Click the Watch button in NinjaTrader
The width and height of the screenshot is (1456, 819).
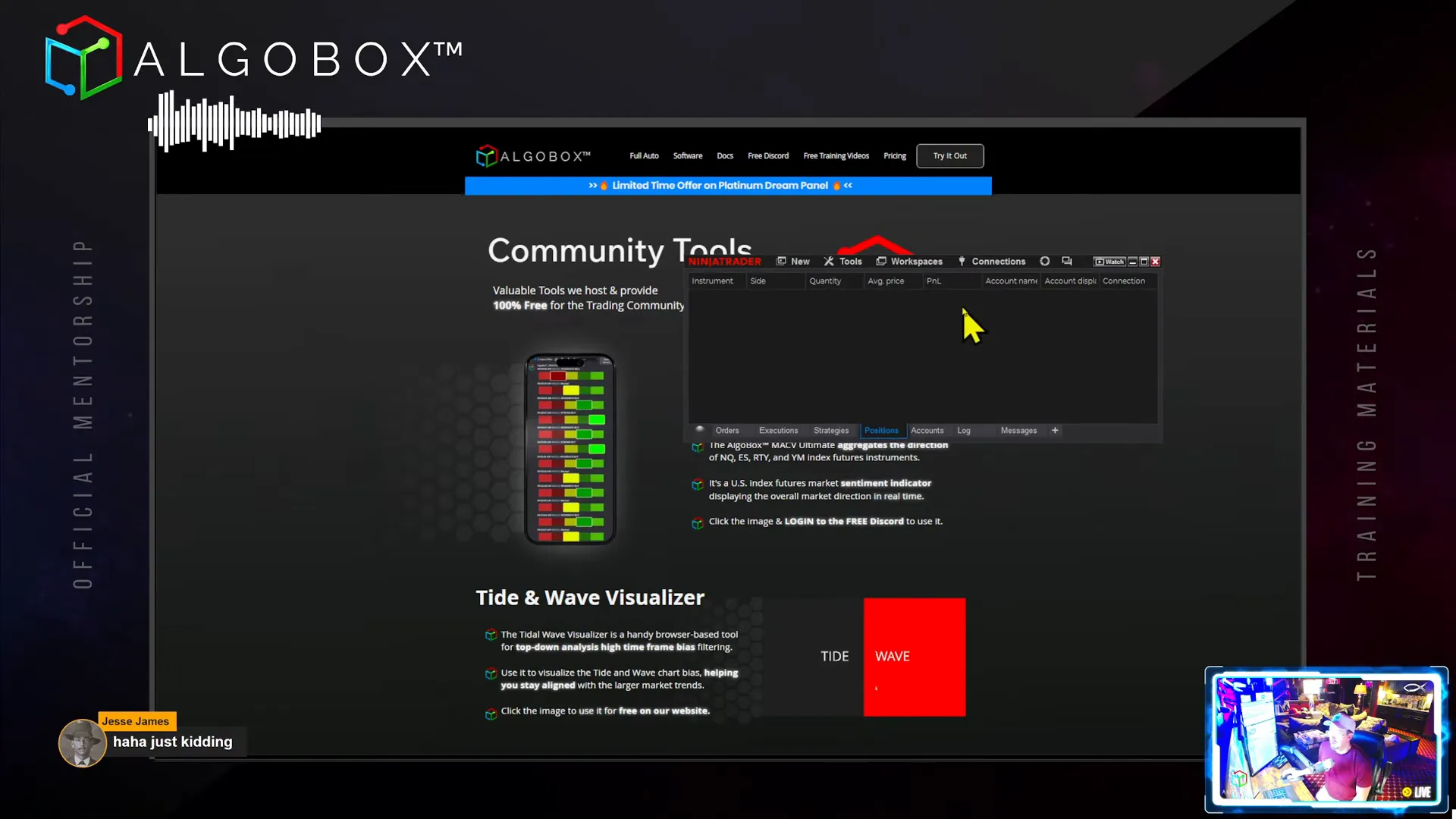(1109, 262)
